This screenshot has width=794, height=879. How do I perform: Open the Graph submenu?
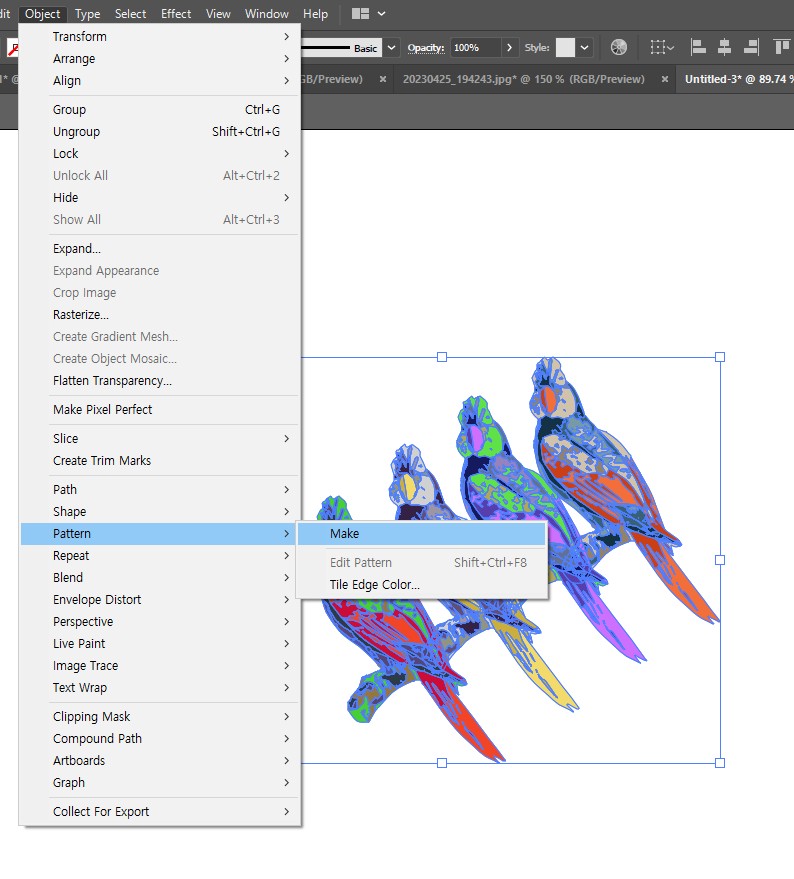tap(160, 783)
